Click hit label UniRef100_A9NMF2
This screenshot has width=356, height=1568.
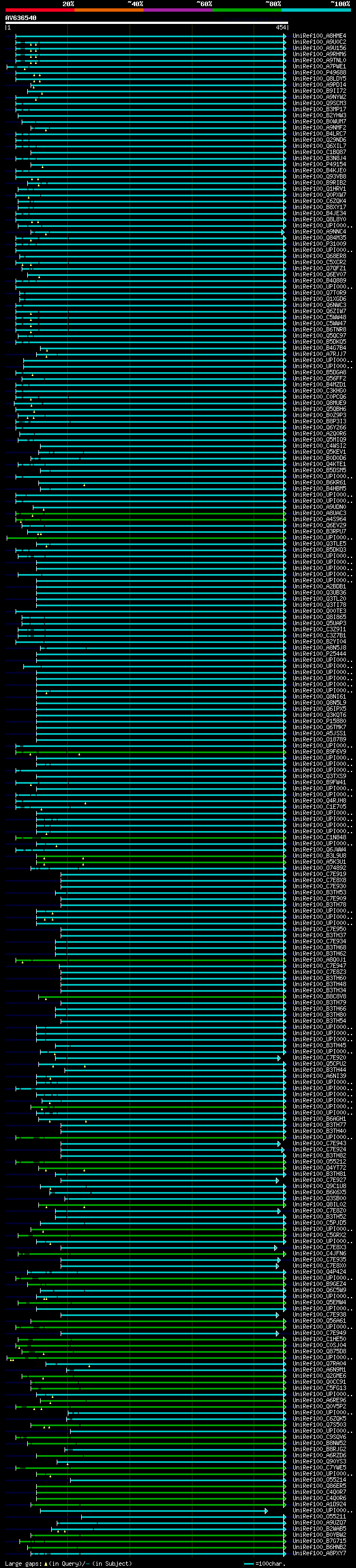pyautogui.click(x=319, y=127)
